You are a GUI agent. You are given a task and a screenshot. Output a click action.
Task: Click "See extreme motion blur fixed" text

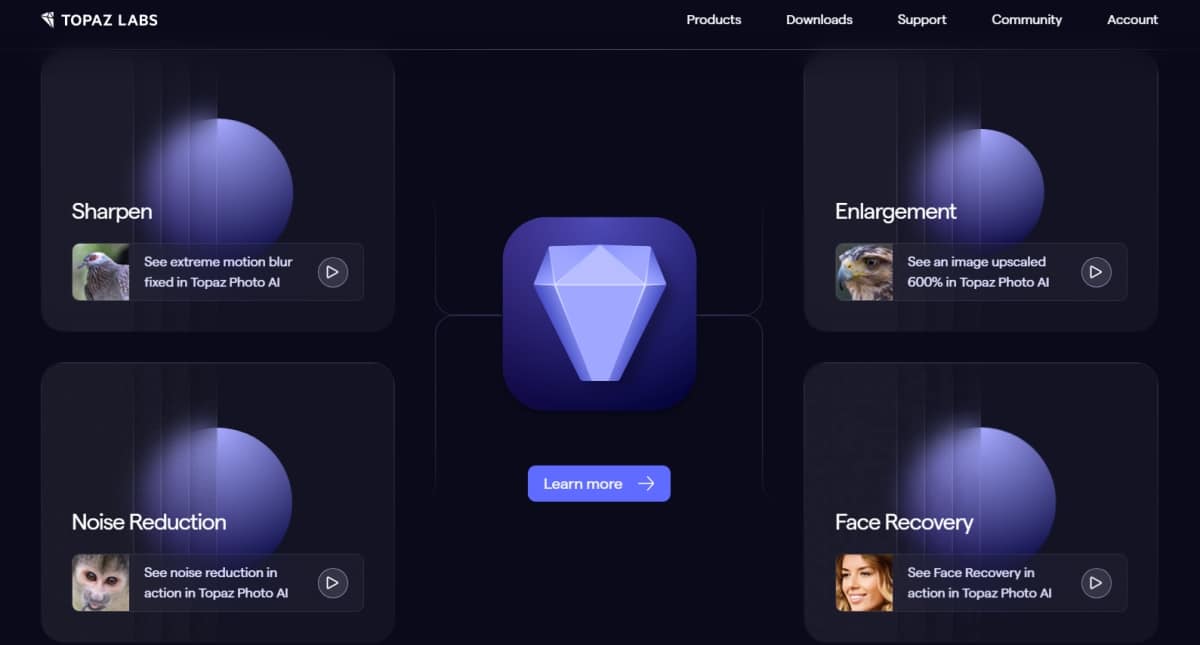[218, 272]
